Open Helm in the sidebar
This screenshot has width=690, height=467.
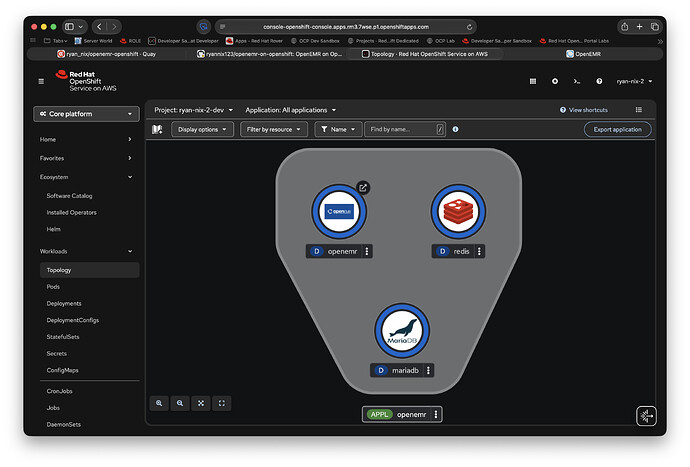click(54, 229)
